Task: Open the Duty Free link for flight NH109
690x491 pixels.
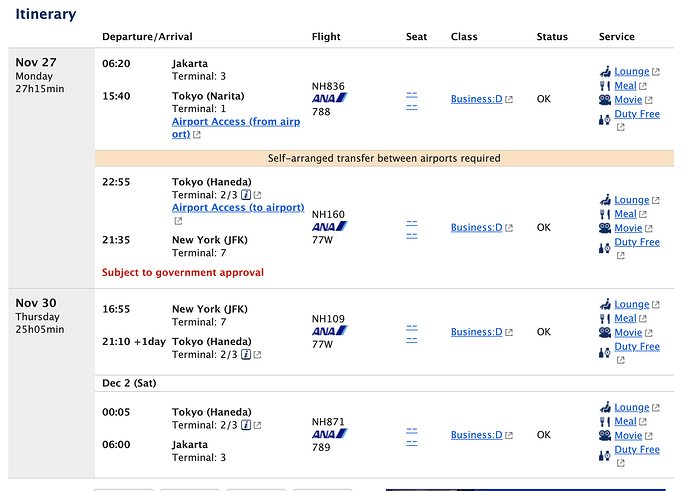Action: tap(637, 347)
